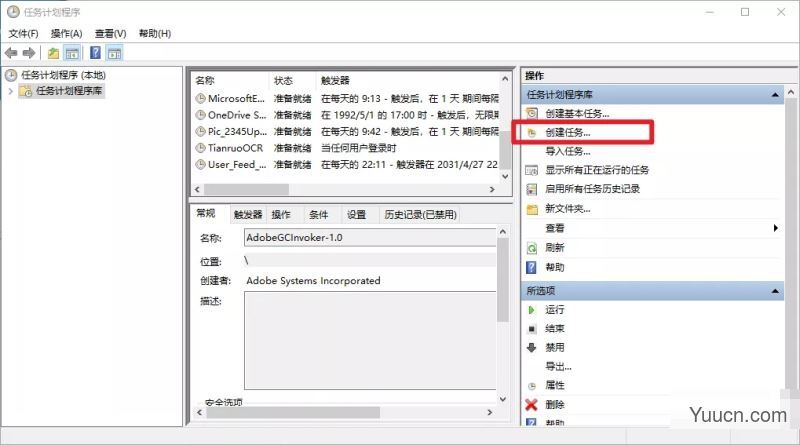This screenshot has height=445, width=800.
Task: Click the Up one level folder icon
Action: 53,53
